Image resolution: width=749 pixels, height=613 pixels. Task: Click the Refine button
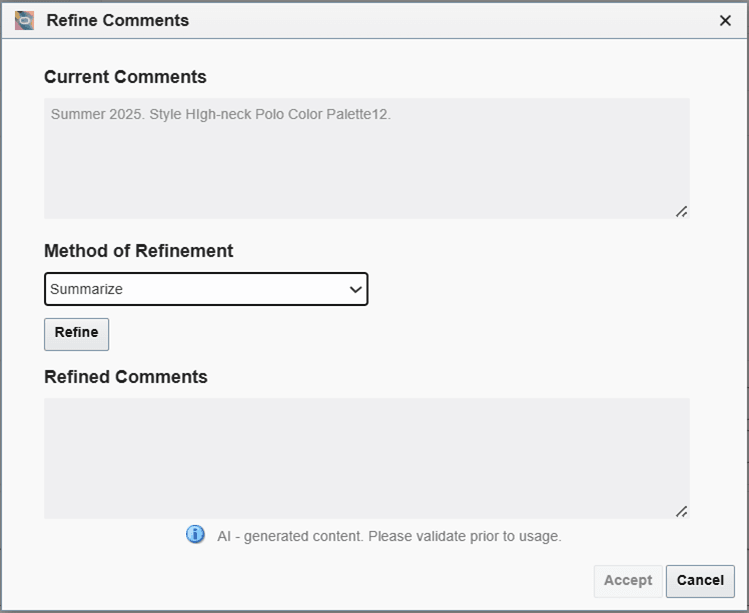(x=76, y=334)
